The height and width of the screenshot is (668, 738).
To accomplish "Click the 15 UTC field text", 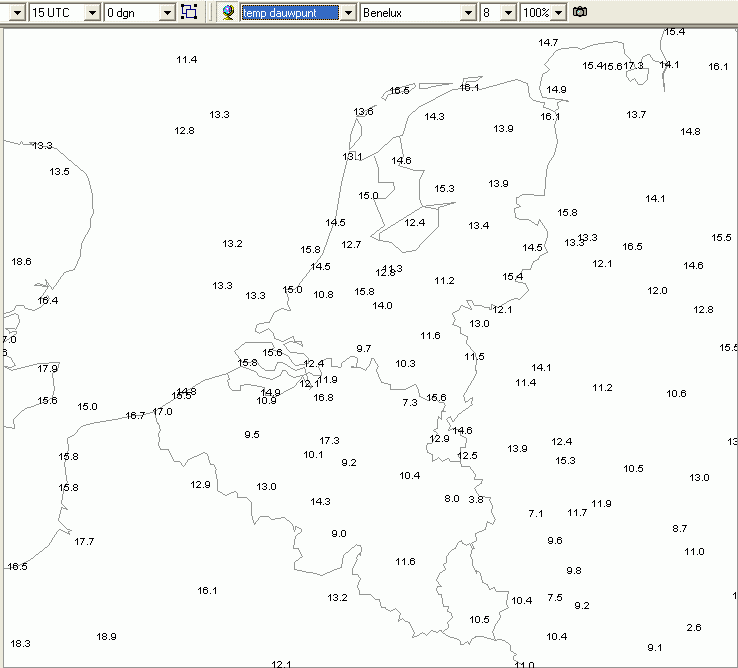I will tap(50, 13).
